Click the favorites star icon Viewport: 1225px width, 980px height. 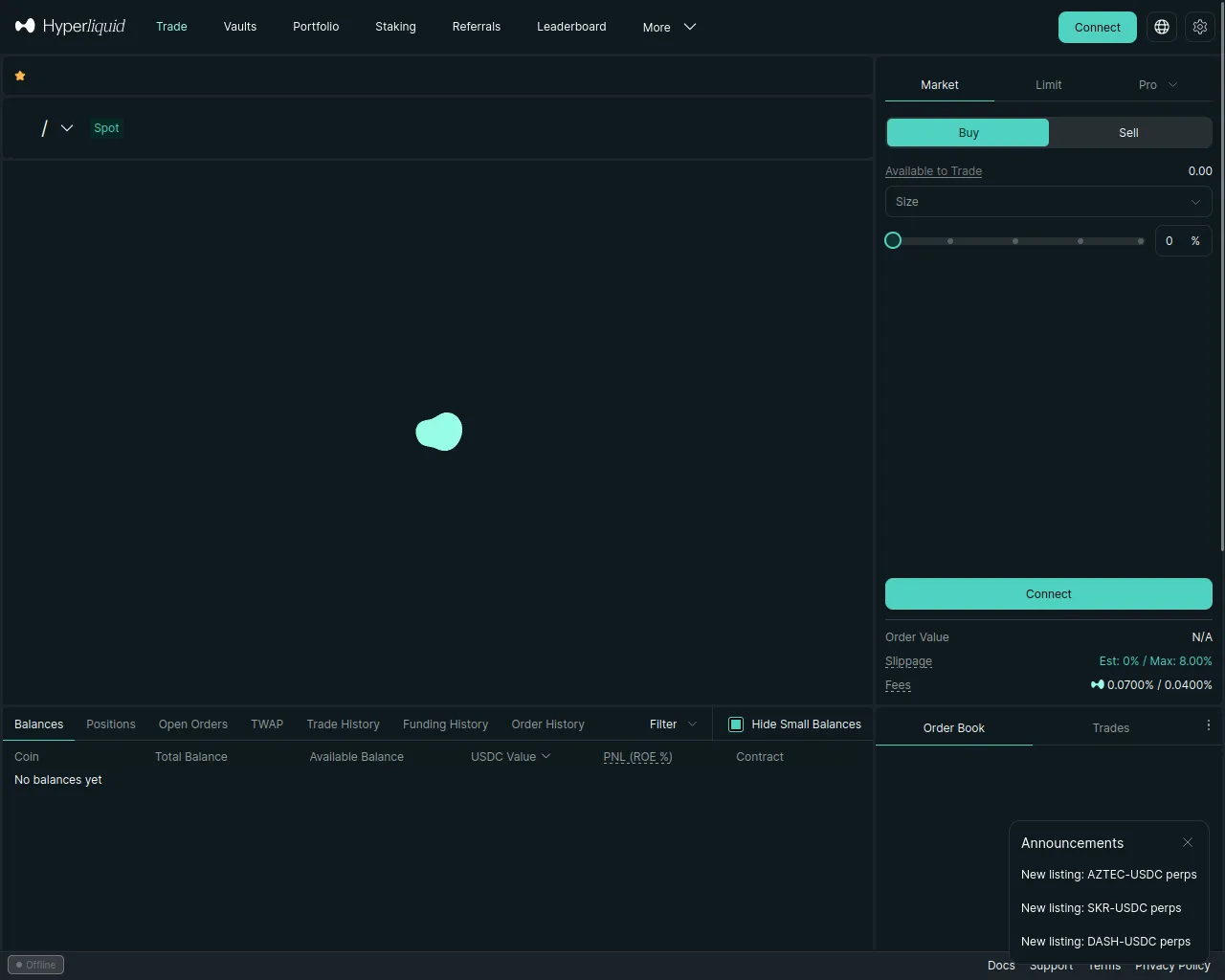[20, 76]
